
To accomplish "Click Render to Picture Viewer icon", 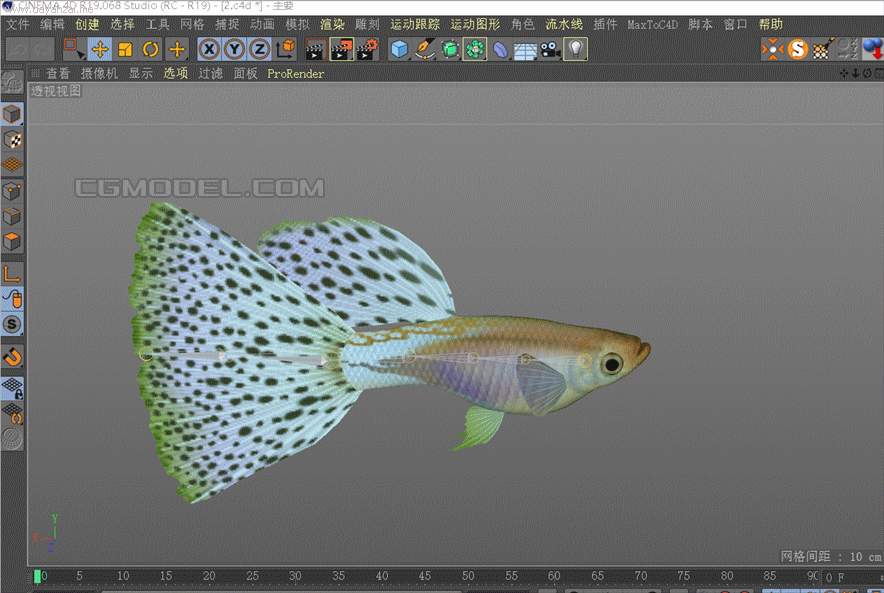I will pyautogui.click(x=341, y=48).
